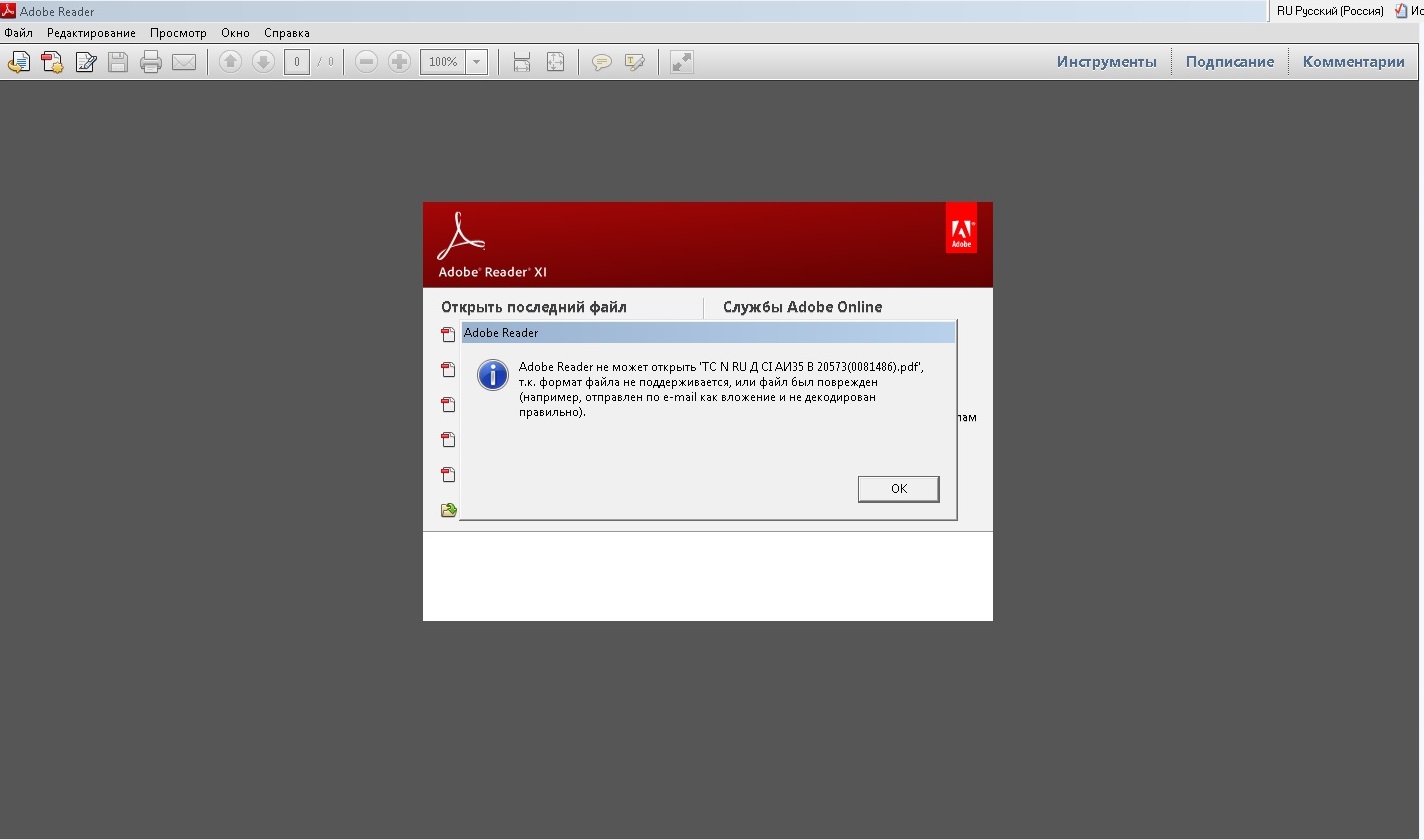This screenshot has width=1424, height=840.
Task: Click the Create PDF online icon
Action: point(52,62)
